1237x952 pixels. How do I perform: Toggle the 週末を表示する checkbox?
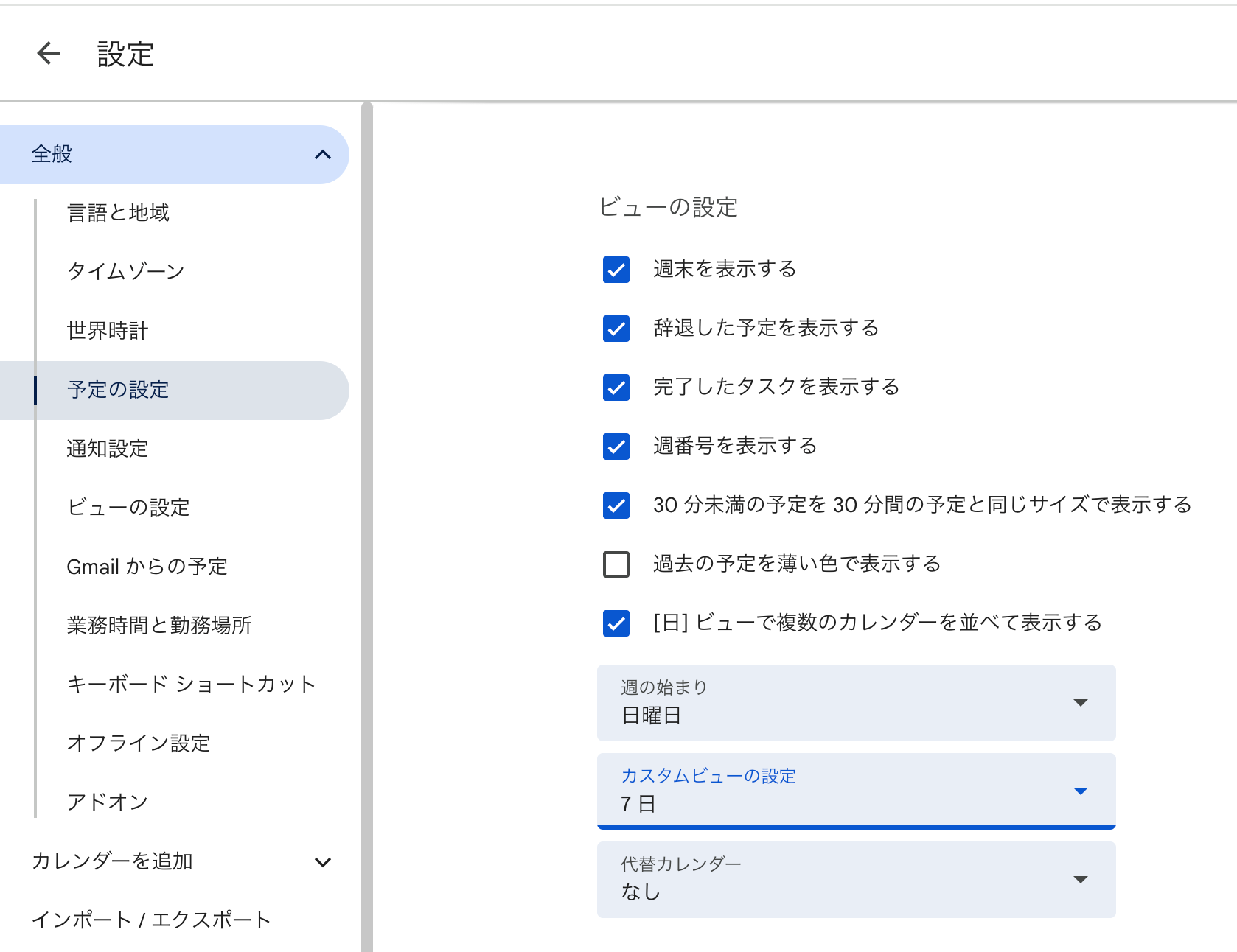click(x=616, y=270)
